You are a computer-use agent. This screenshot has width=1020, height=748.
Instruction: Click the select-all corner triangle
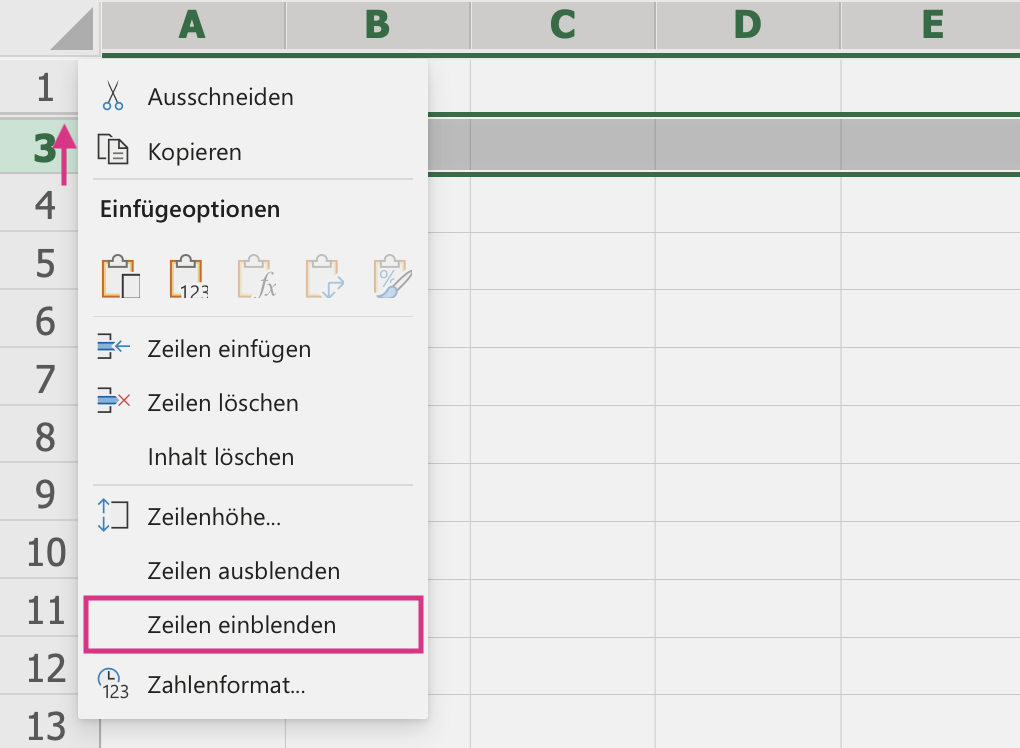tap(72, 28)
